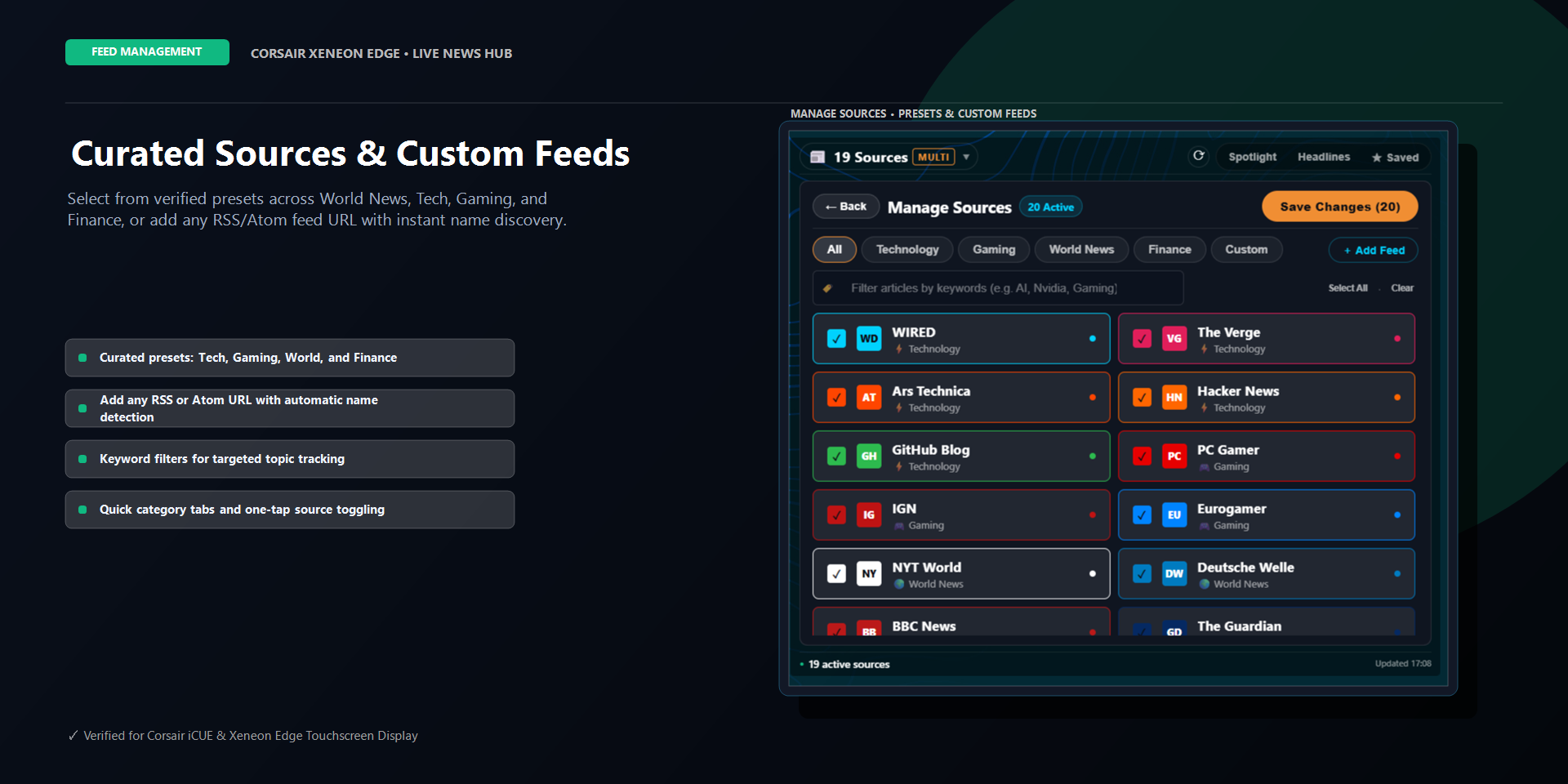This screenshot has height=784, width=1568.
Task: Show the Custom feeds tab
Action: [1246, 249]
